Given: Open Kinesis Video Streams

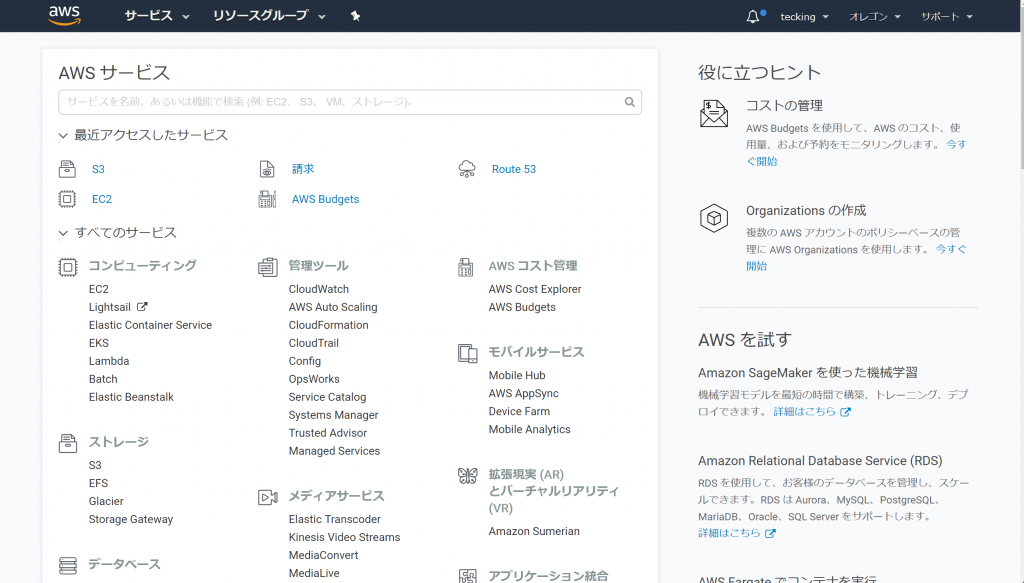Looking at the screenshot, I should click(x=344, y=537).
